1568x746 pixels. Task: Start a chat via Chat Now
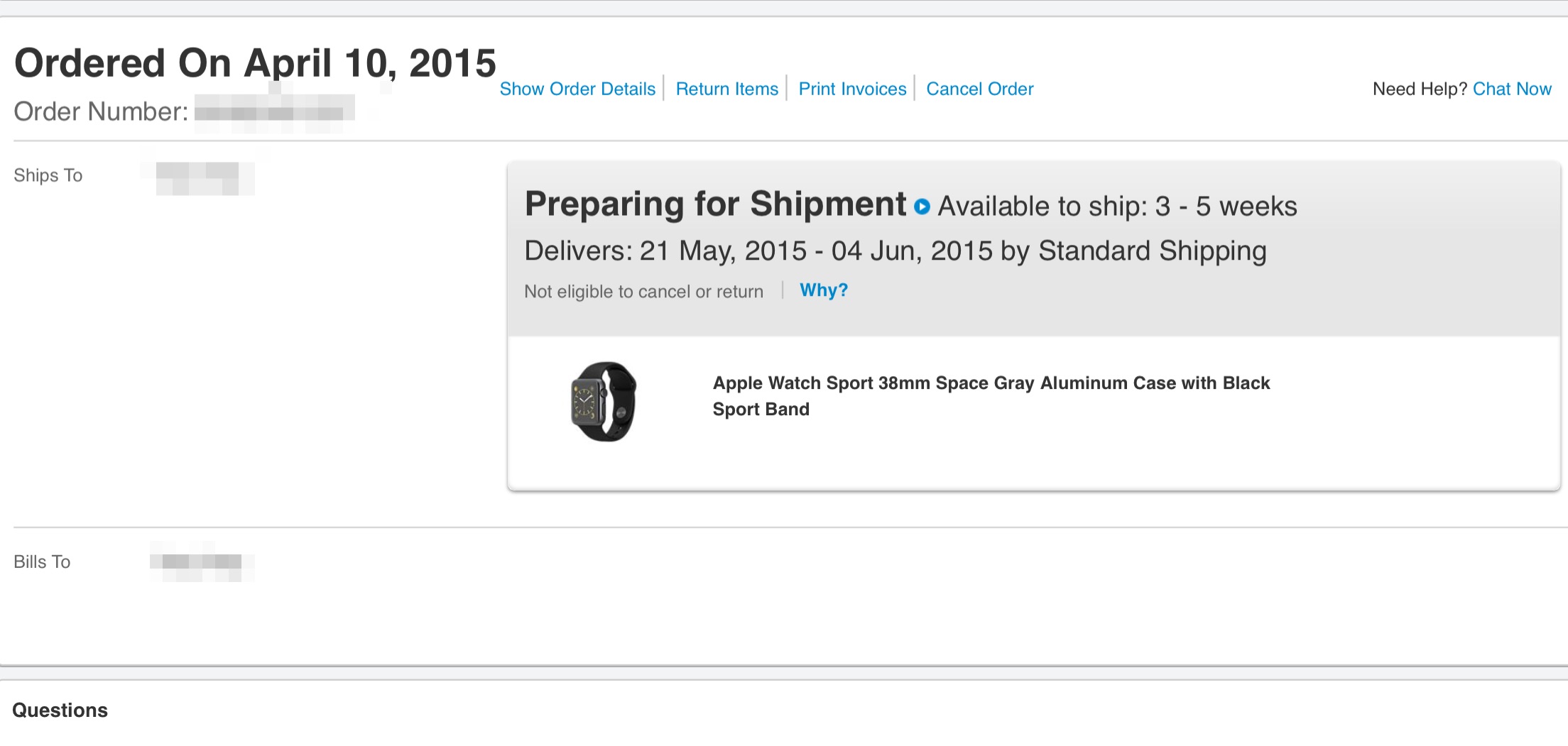[x=1512, y=89]
